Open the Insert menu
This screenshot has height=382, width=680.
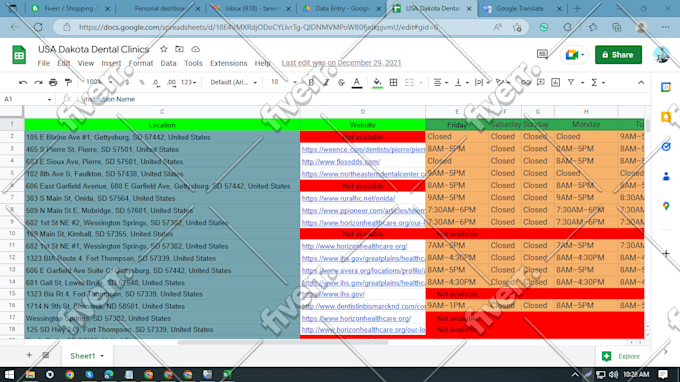coord(111,63)
